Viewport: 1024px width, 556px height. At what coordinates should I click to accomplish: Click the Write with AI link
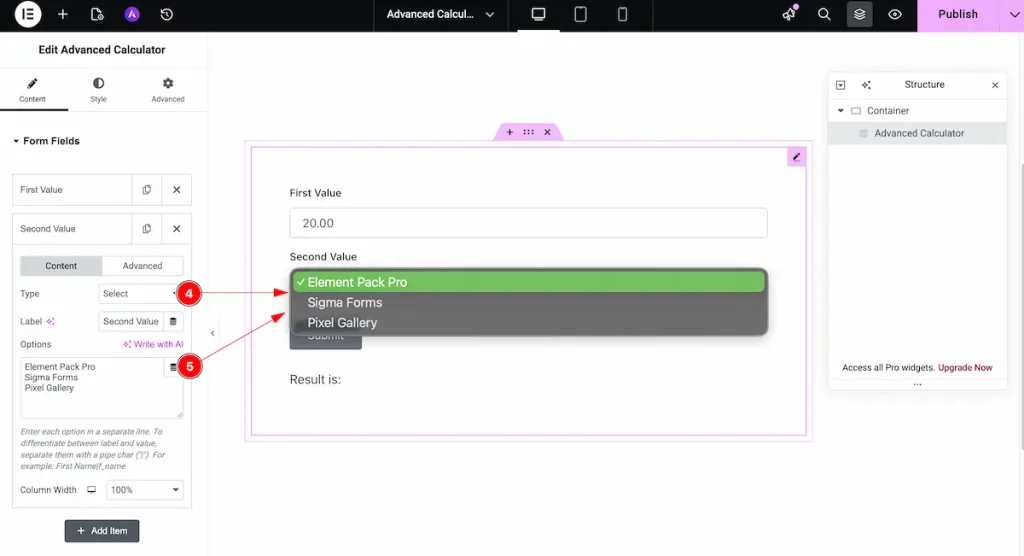[x=153, y=344]
